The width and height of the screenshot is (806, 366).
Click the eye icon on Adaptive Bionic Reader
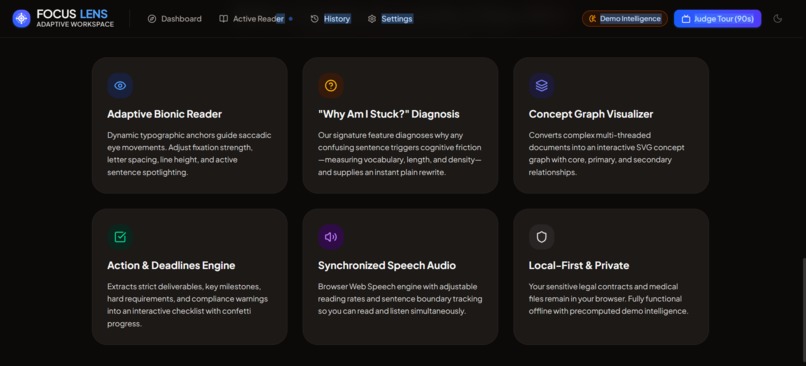tap(120, 86)
